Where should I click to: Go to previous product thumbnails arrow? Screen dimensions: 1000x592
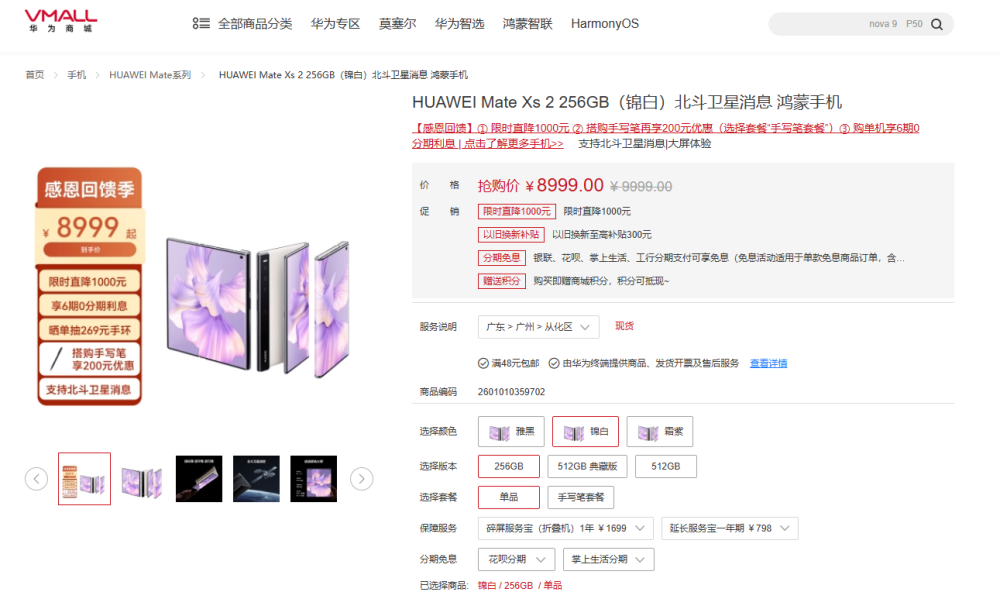pos(36,478)
